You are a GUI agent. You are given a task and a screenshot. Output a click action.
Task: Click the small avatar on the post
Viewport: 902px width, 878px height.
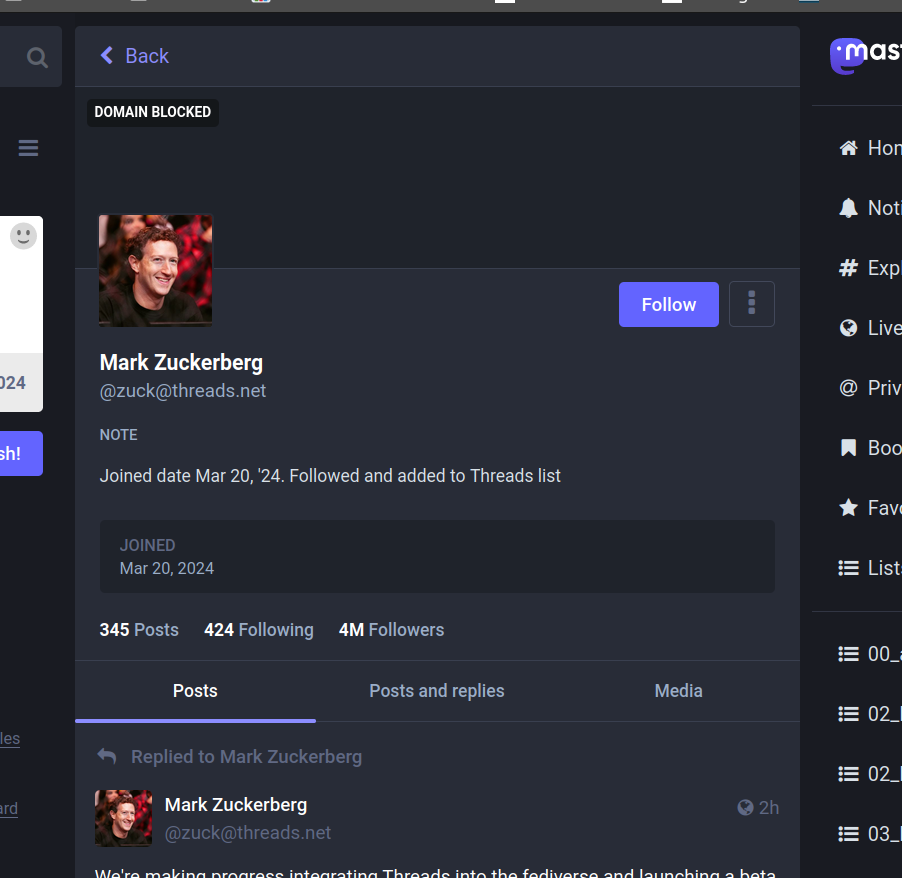(x=124, y=818)
